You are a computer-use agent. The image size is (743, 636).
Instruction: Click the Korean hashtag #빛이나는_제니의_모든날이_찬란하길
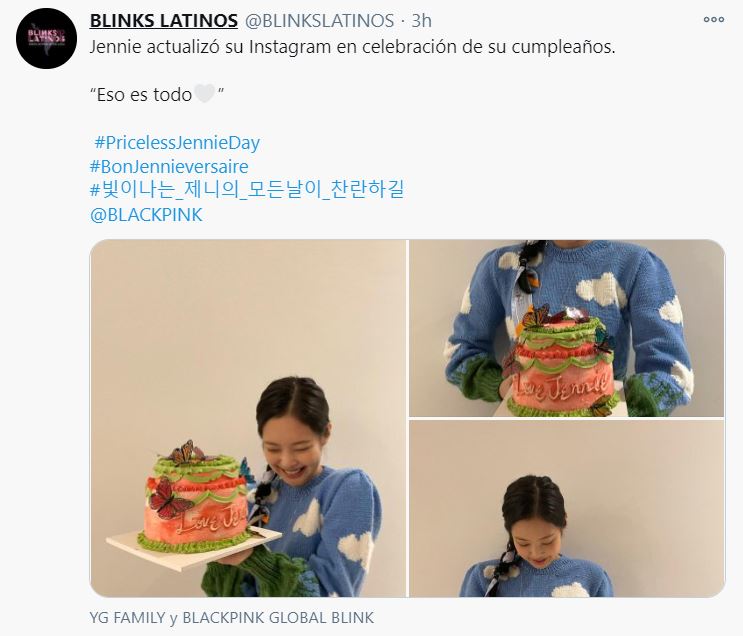pyautogui.click(x=247, y=190)
